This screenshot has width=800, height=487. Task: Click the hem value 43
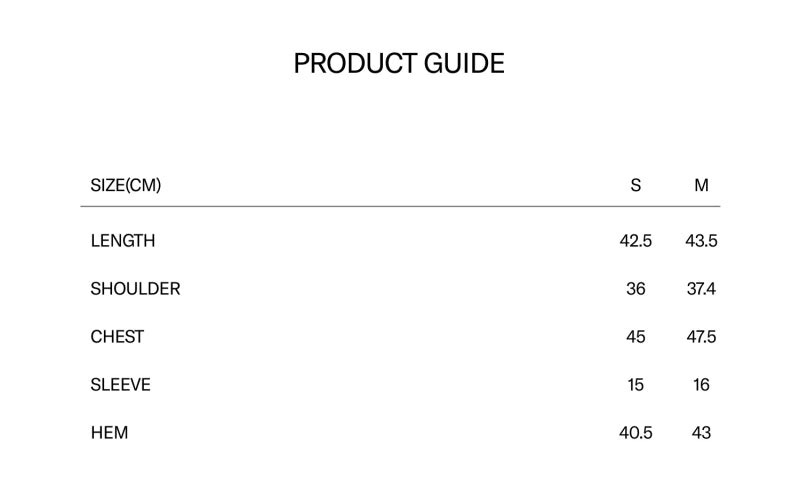702,432
